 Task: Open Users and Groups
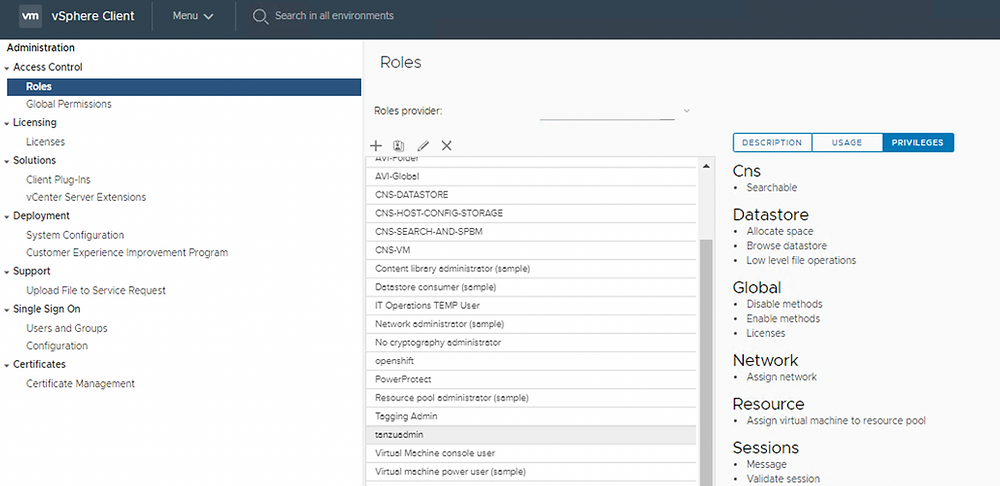click(67, 328)
